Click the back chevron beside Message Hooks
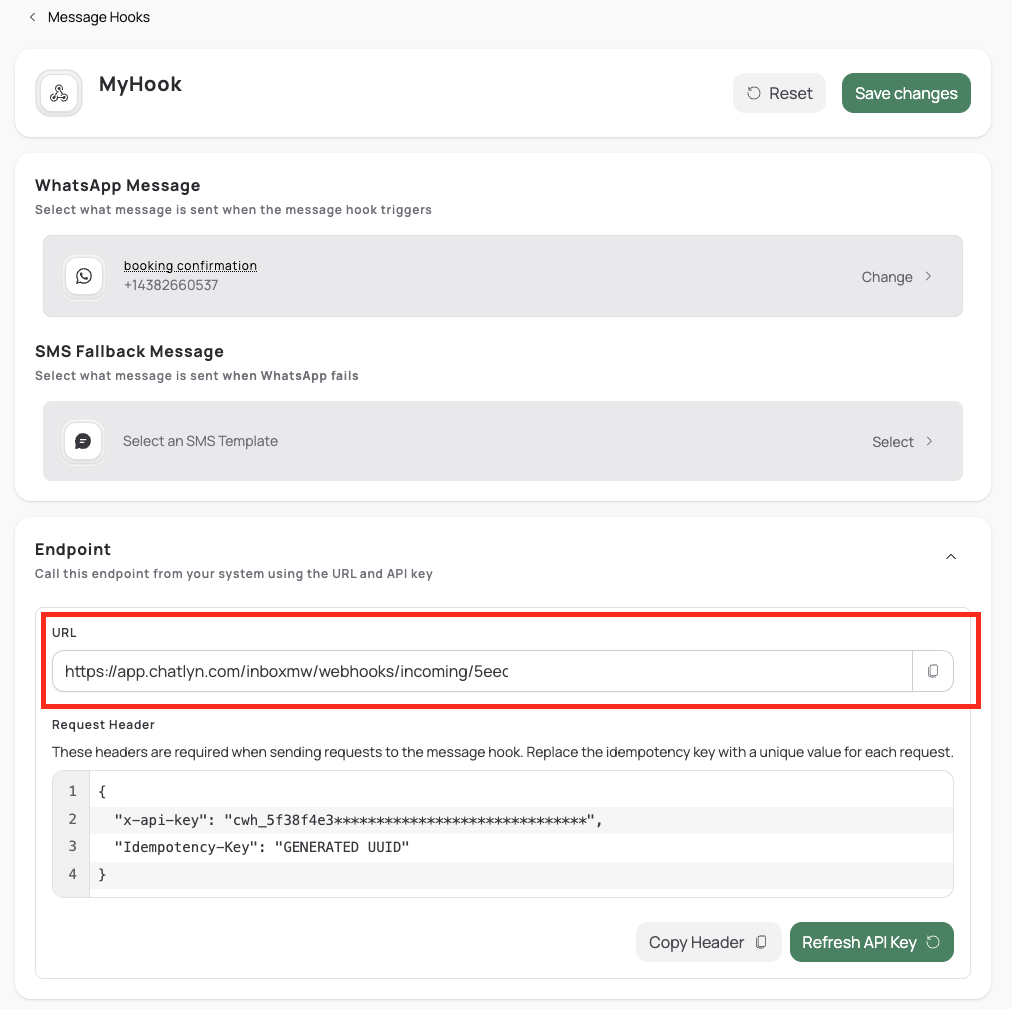 click(x=32, y=17)
